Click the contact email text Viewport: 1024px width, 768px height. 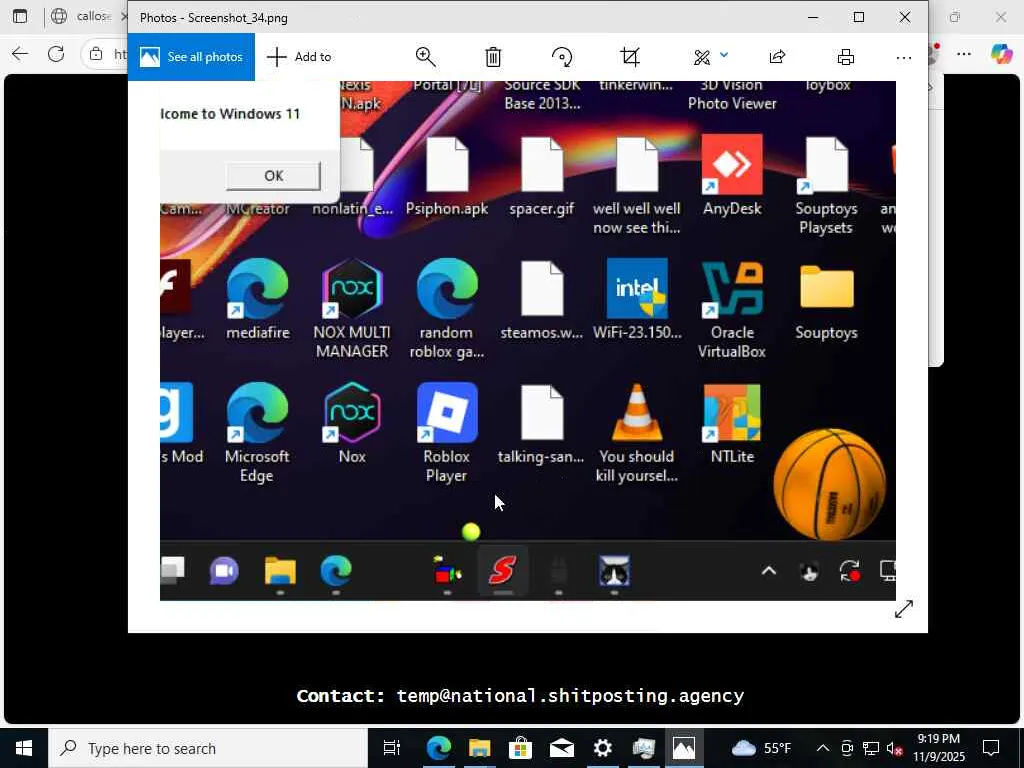click(570, 696)
